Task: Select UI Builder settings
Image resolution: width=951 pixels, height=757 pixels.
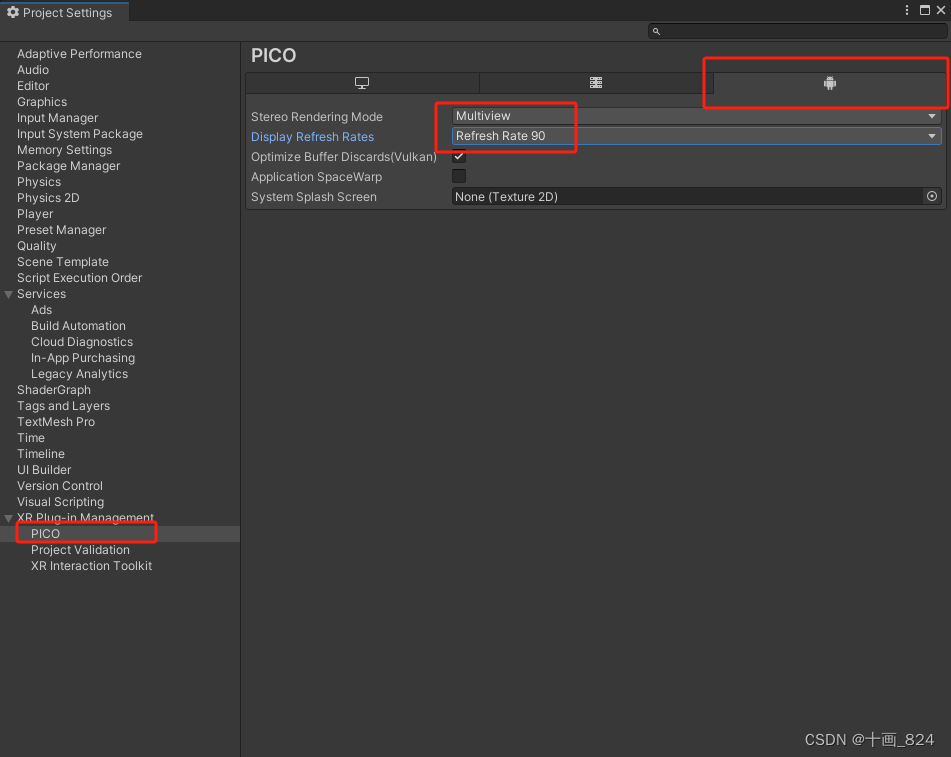Action: point(44,469)
